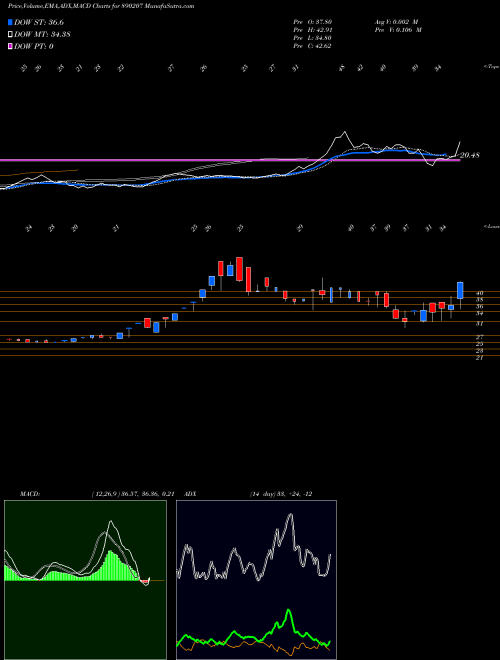The image size is (500, 660).
Task: Click the price level label 31
Action: point(479,324)
